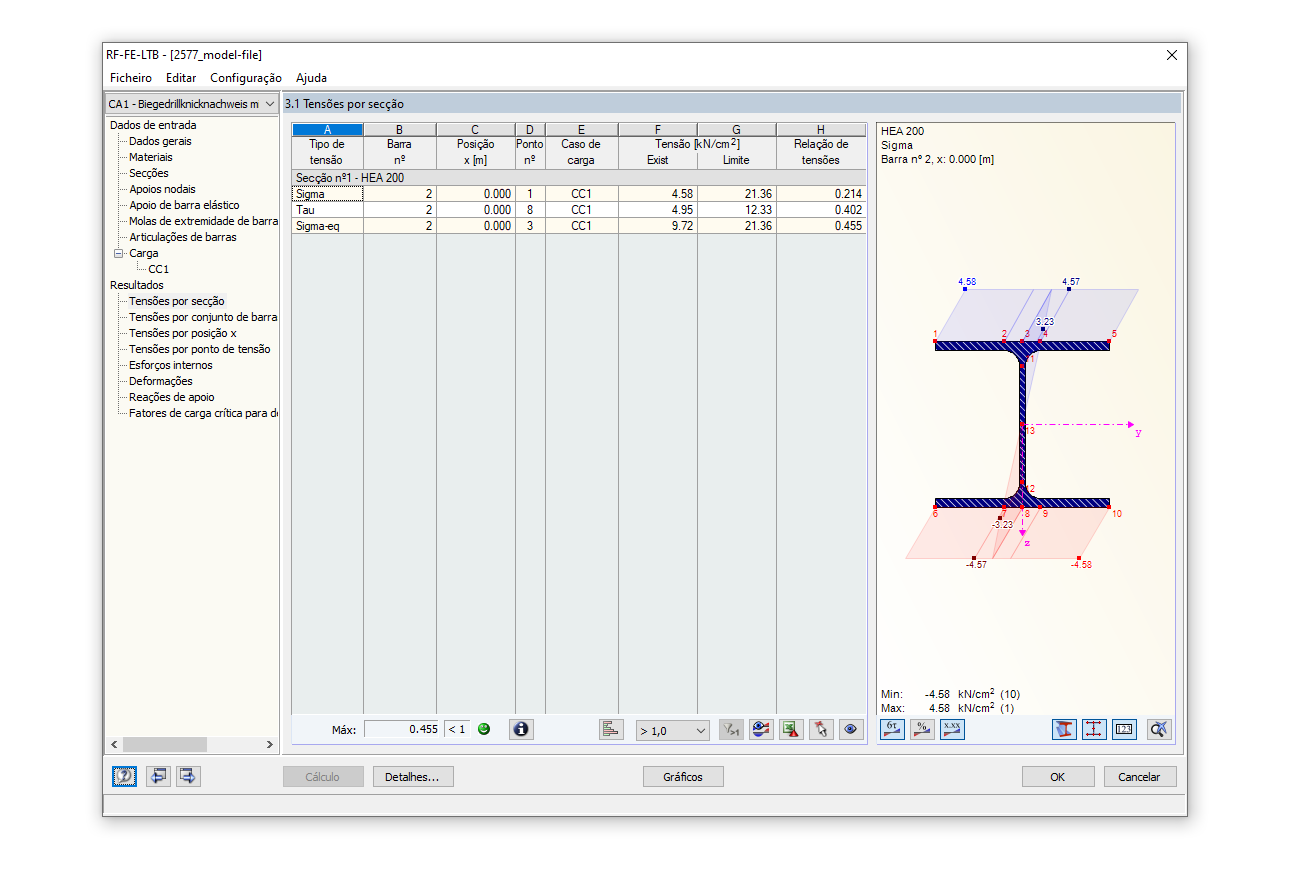Select Secções in the navigator
Image resolution: width=1295 pixels, height=873 pixels.
pyautogui.click(x=148, y=173)
